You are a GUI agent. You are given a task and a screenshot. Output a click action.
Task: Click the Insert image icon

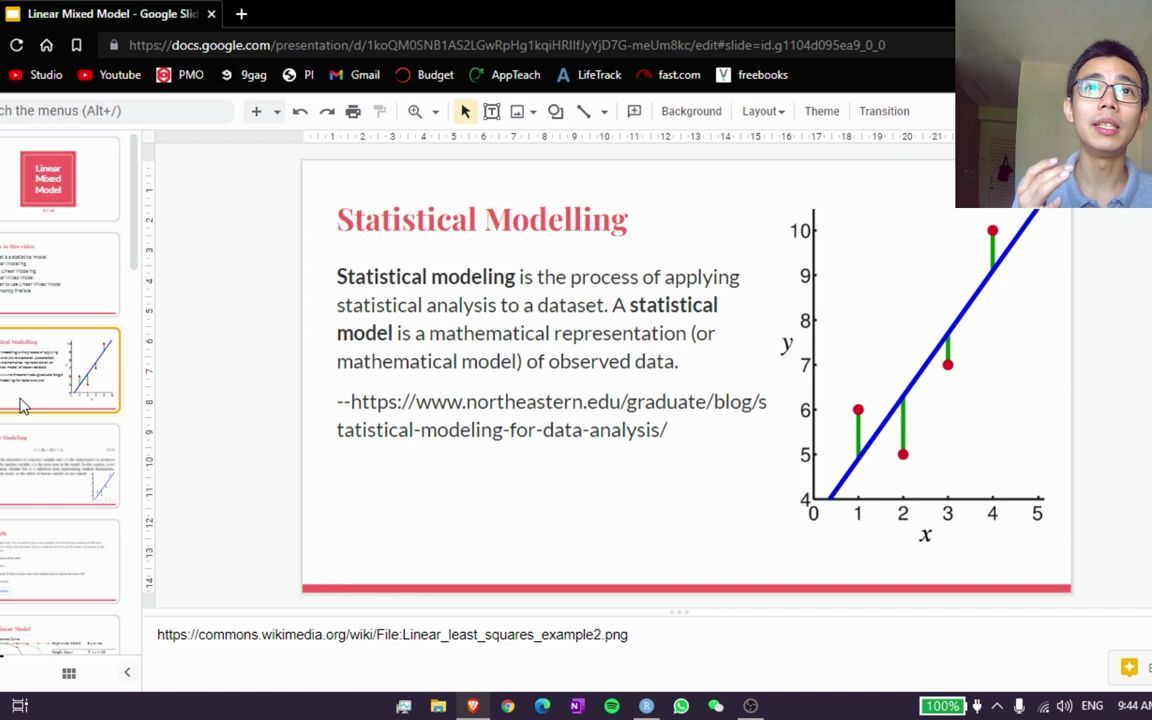pyautogui.click(x=517, y=111)
